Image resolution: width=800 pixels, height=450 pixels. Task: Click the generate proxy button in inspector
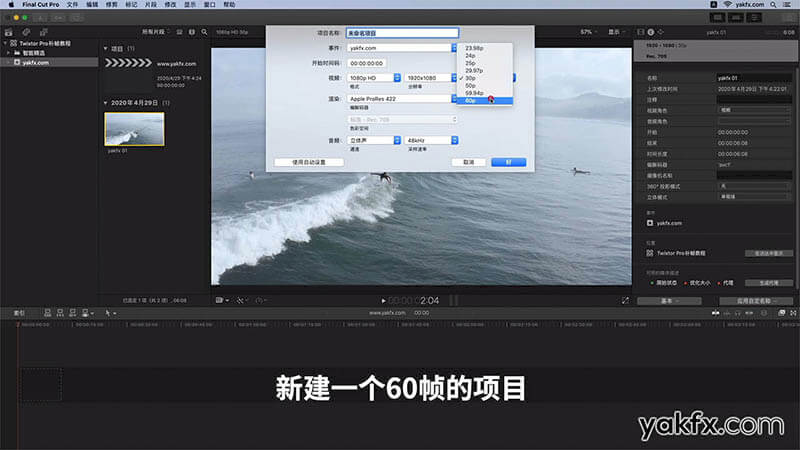[768, 283]
